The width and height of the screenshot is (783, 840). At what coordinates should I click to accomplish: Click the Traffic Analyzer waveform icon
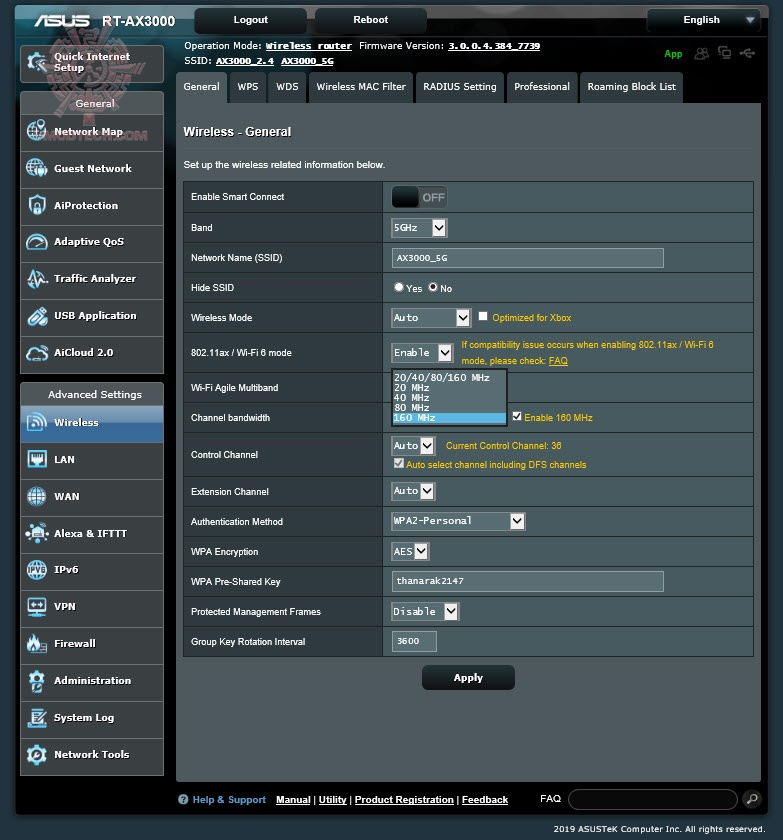tap(37, 279)
